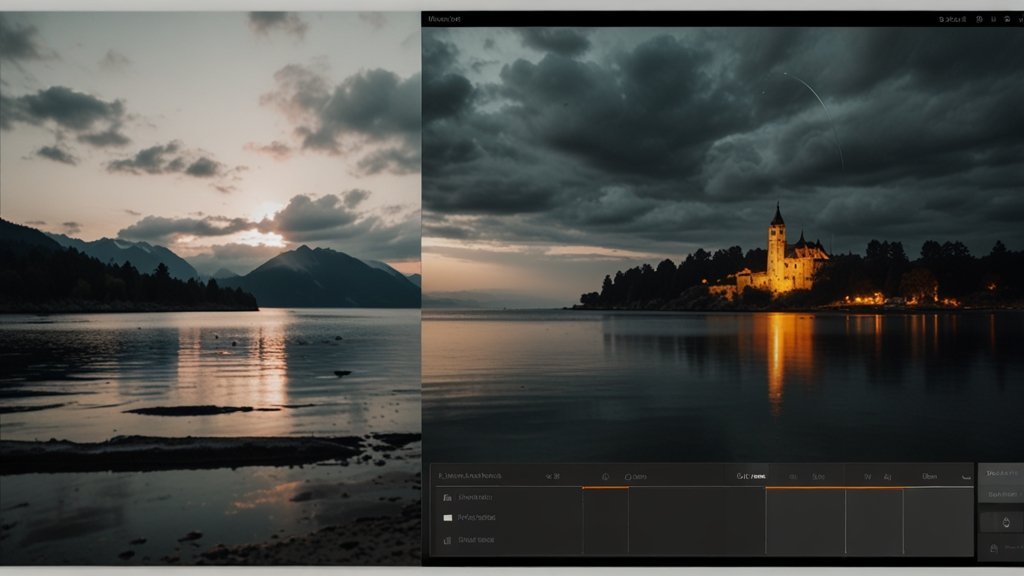Toggle the small icon at the bottom panel header's right end
The width and height of the screenshot is (1024, 576).
(965, 477)
